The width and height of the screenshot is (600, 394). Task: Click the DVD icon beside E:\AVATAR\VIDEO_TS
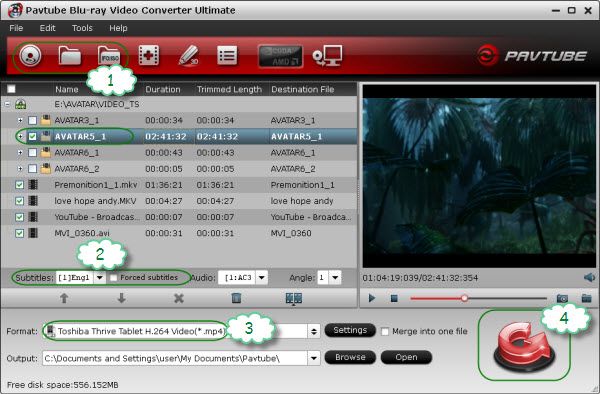click(20, 104)
